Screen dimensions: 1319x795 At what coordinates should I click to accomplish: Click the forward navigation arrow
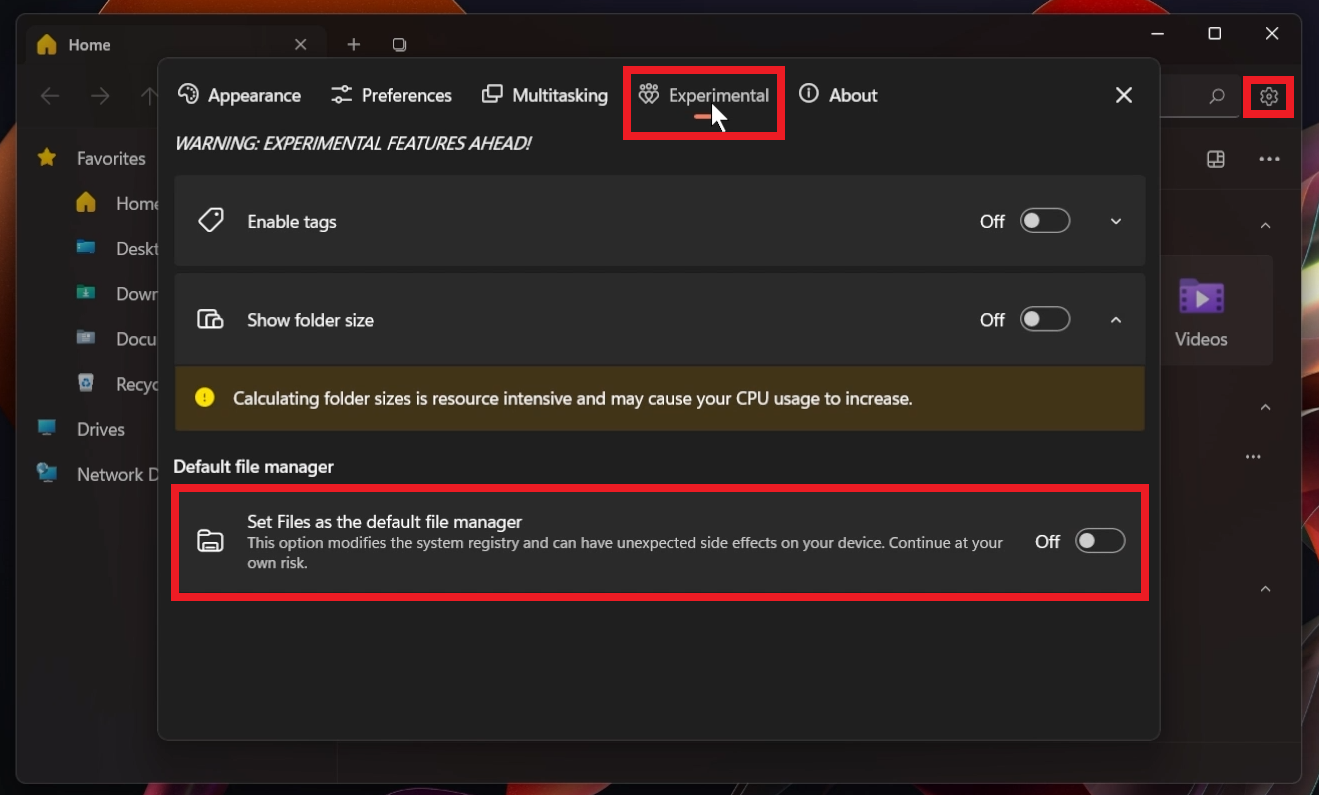click(100, 96)
